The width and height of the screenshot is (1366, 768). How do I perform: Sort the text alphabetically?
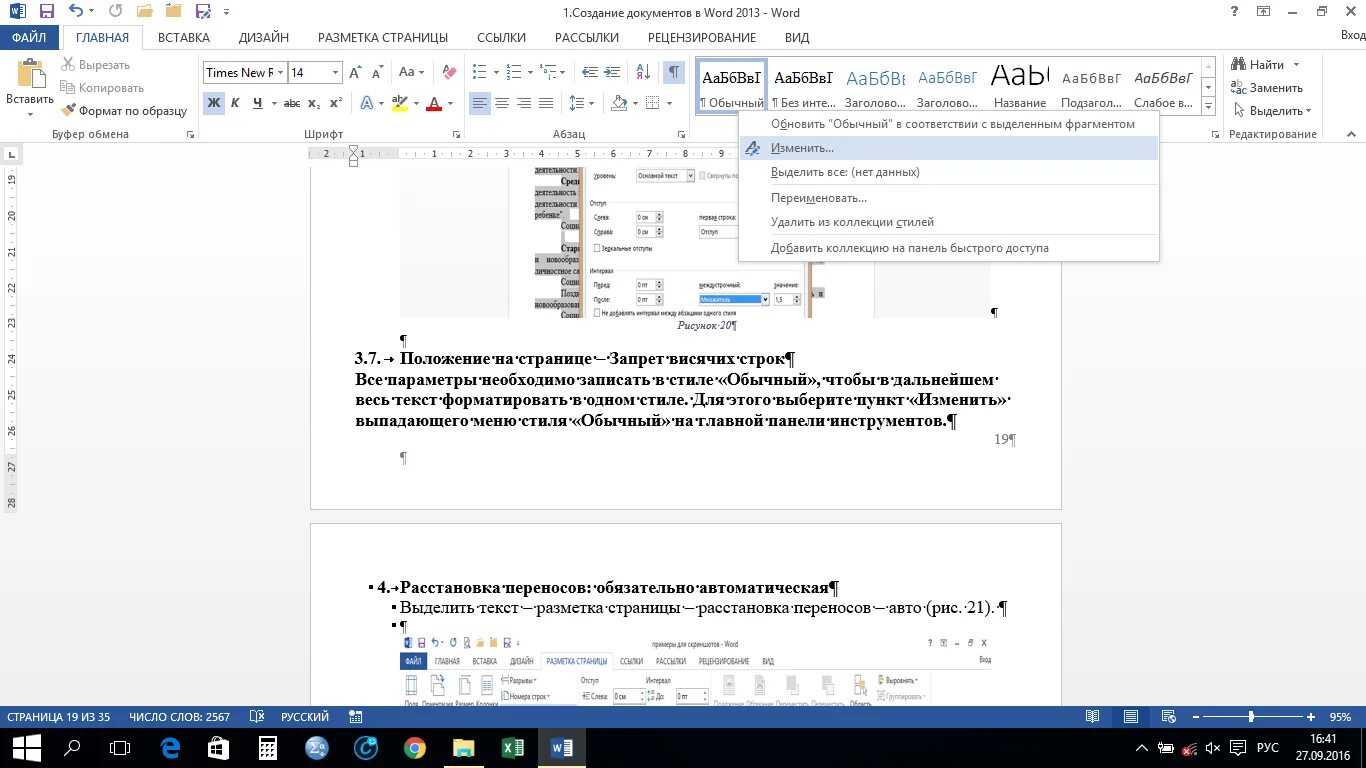(x=643, y=73)
